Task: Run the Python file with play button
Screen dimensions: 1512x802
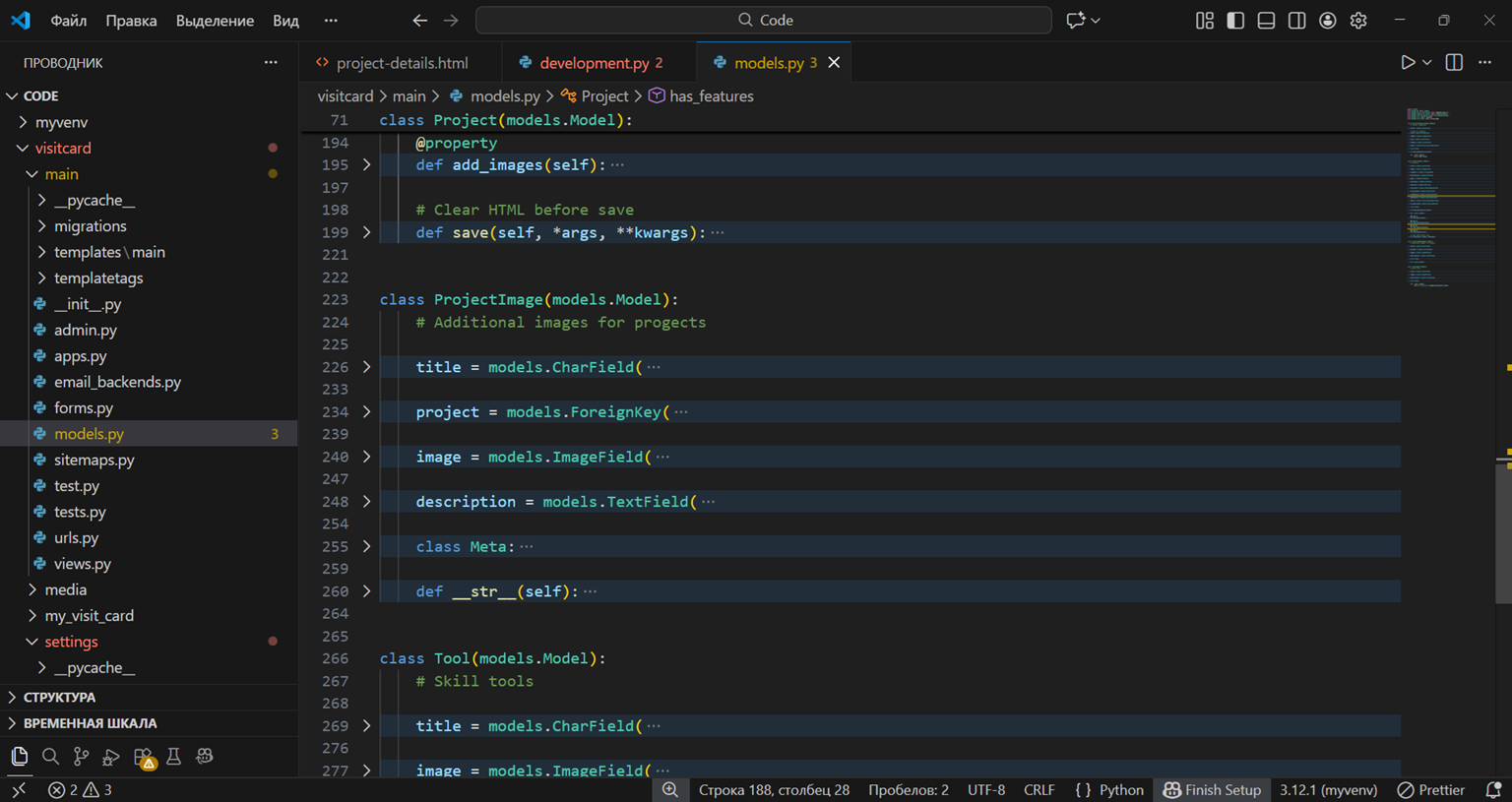Action: pyautogui.click(x=1408, y=62)
